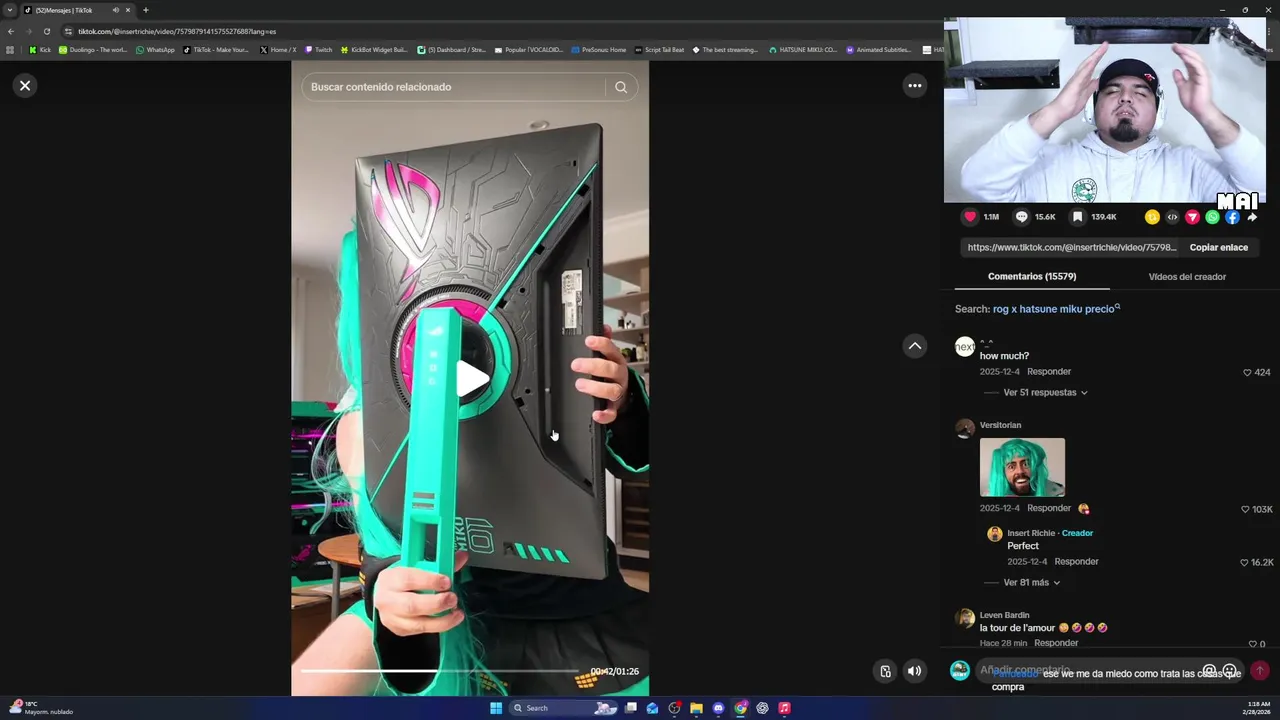Viewport: 1280px width, 720px height.
Task: Open a new browser tab
Action: (x=145, y=10)
